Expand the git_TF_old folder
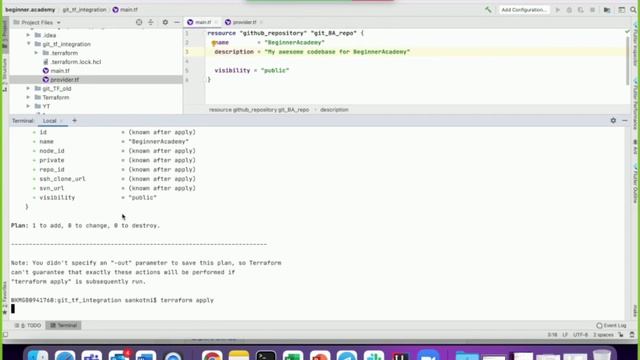 28,88
